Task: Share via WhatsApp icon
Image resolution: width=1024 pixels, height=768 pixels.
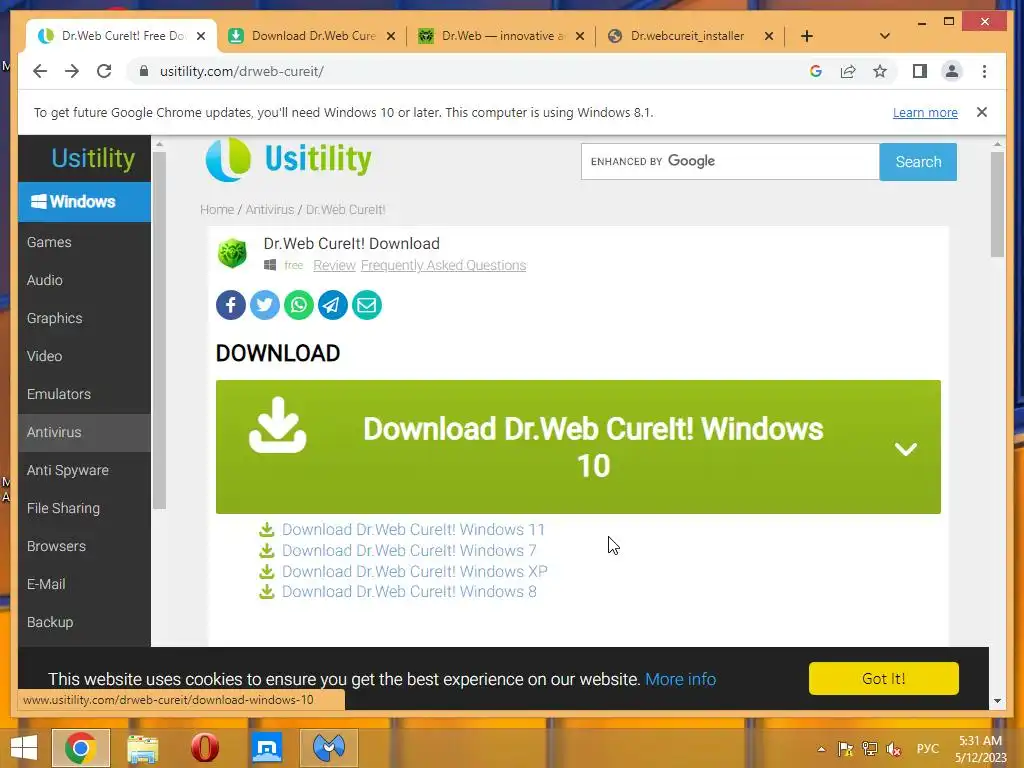Action: click(298, 305)
